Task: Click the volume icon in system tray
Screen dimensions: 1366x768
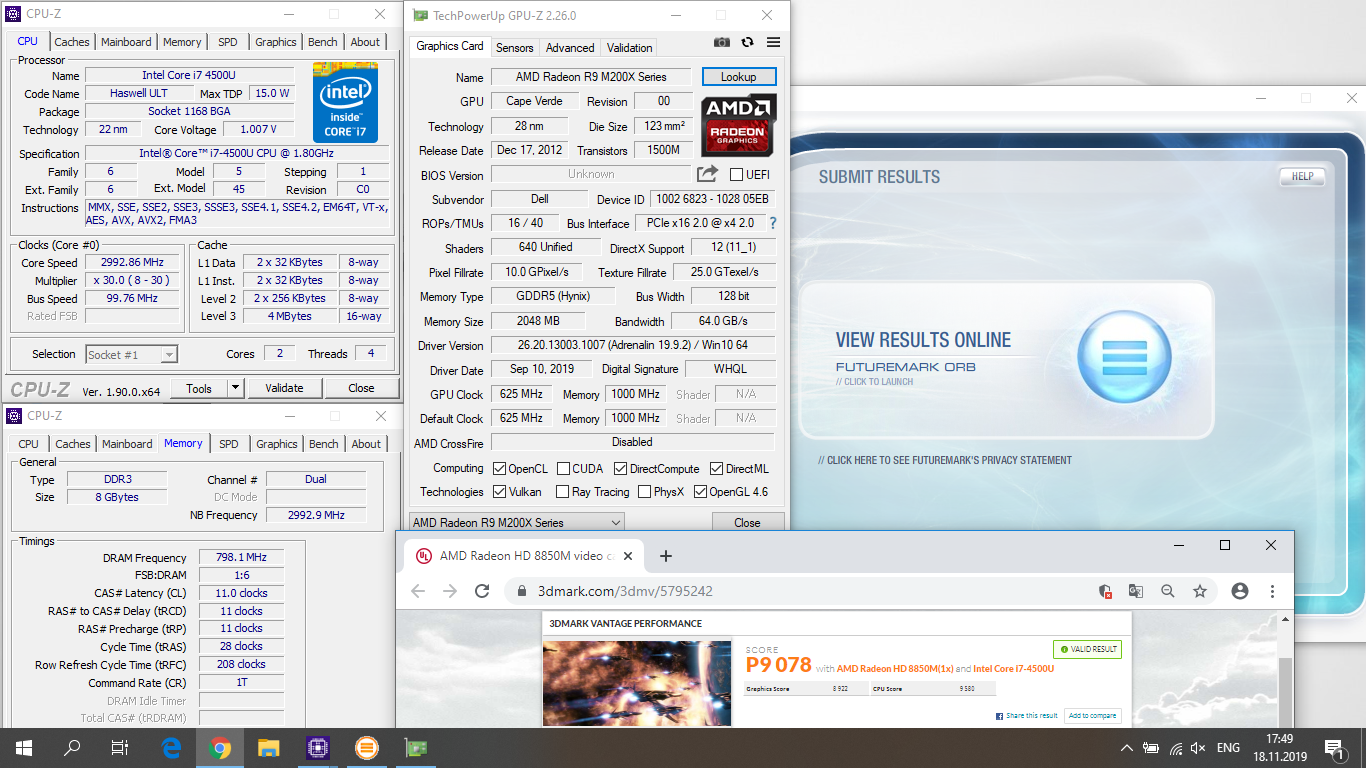Action: (x=1198, y=748)
